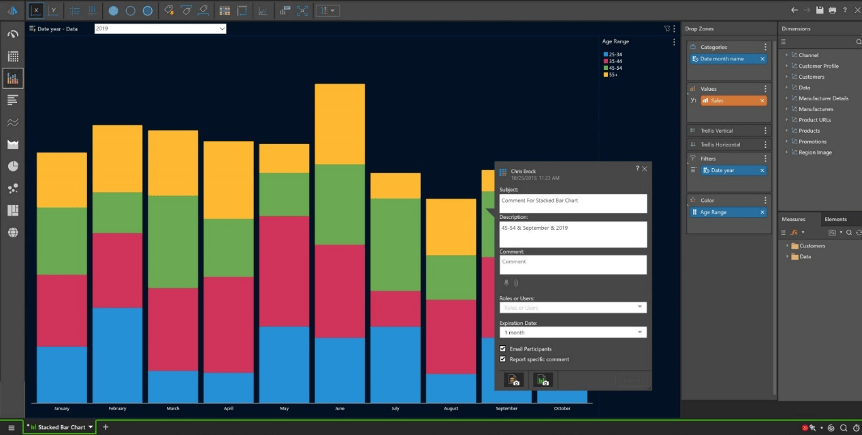Click the trend line chart icon
862x435 pixels.
tap(263, 11)
